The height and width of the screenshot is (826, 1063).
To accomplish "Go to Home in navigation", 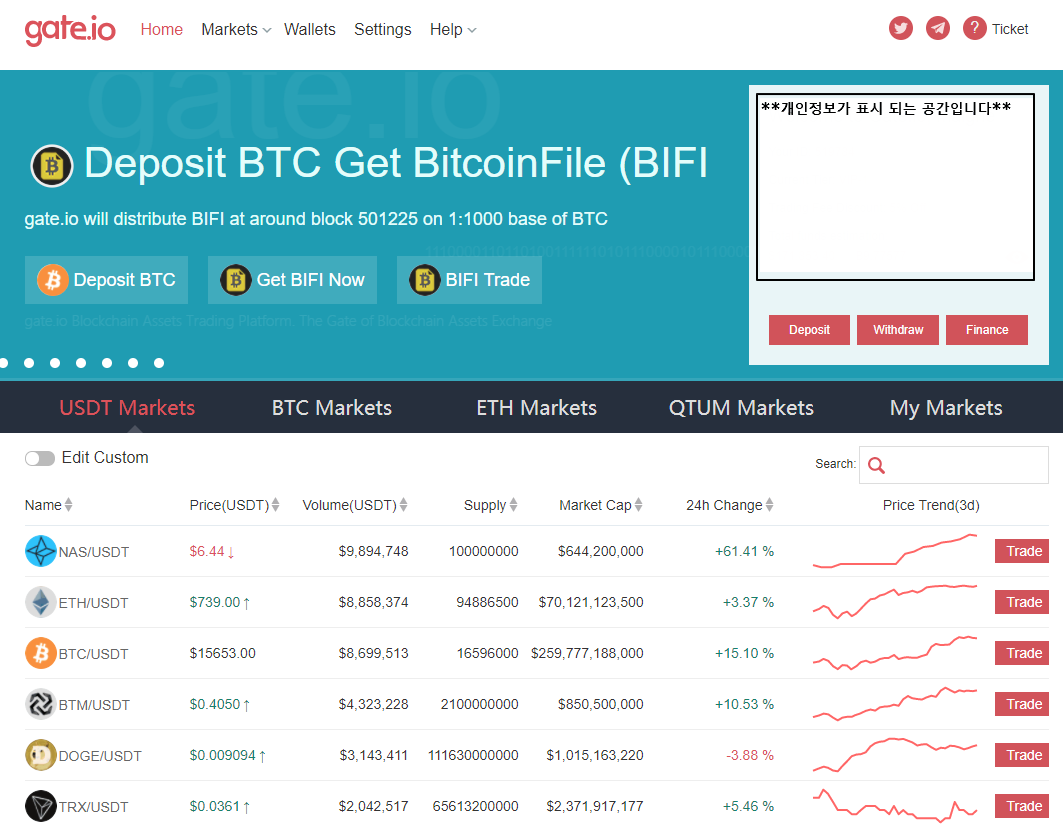I will coord(161,30).
